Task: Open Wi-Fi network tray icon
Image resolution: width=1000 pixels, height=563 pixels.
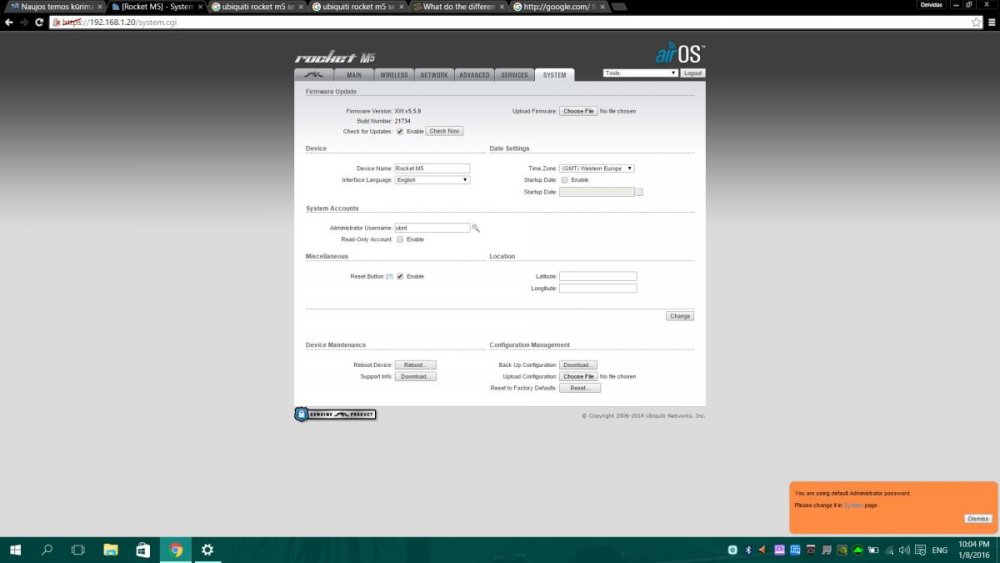Action: (889, 550)
